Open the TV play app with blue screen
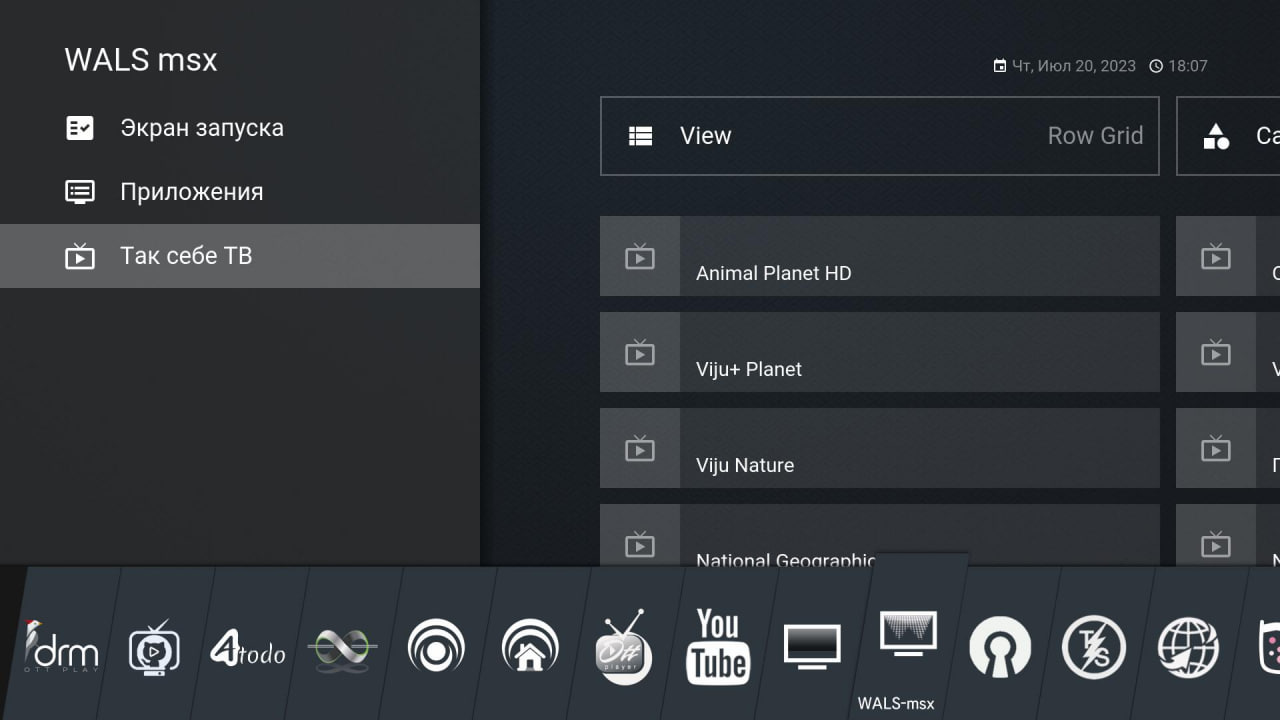 [154, 648]
